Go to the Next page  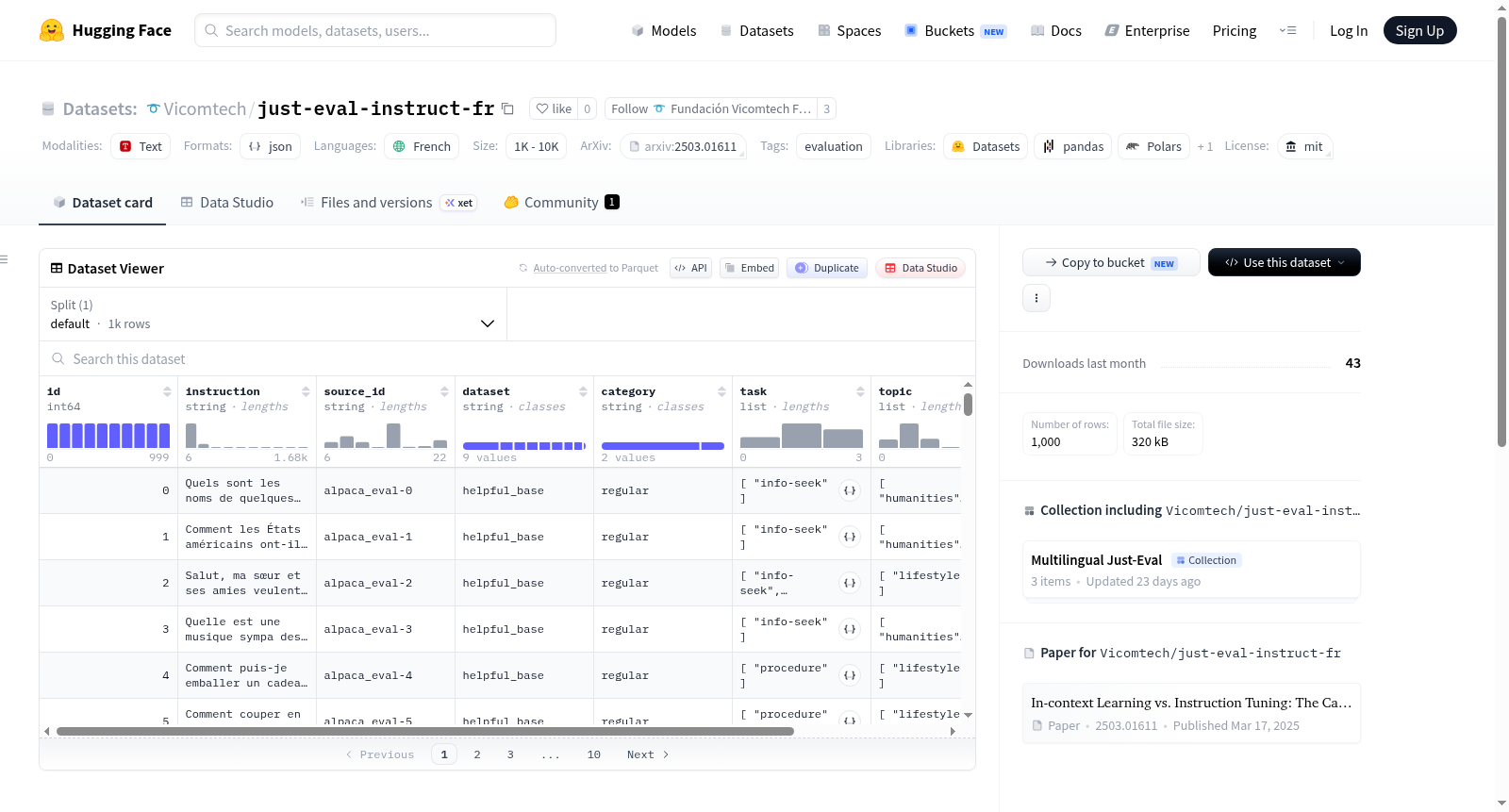point(648,754)
